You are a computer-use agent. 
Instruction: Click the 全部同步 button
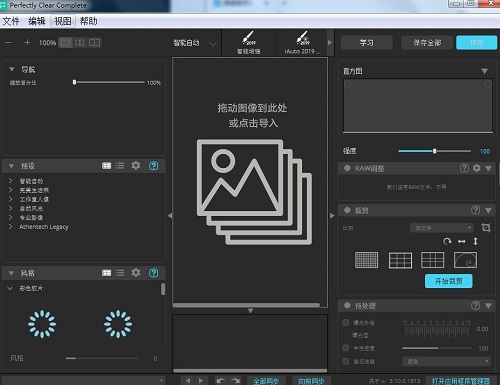click(266, 381)
